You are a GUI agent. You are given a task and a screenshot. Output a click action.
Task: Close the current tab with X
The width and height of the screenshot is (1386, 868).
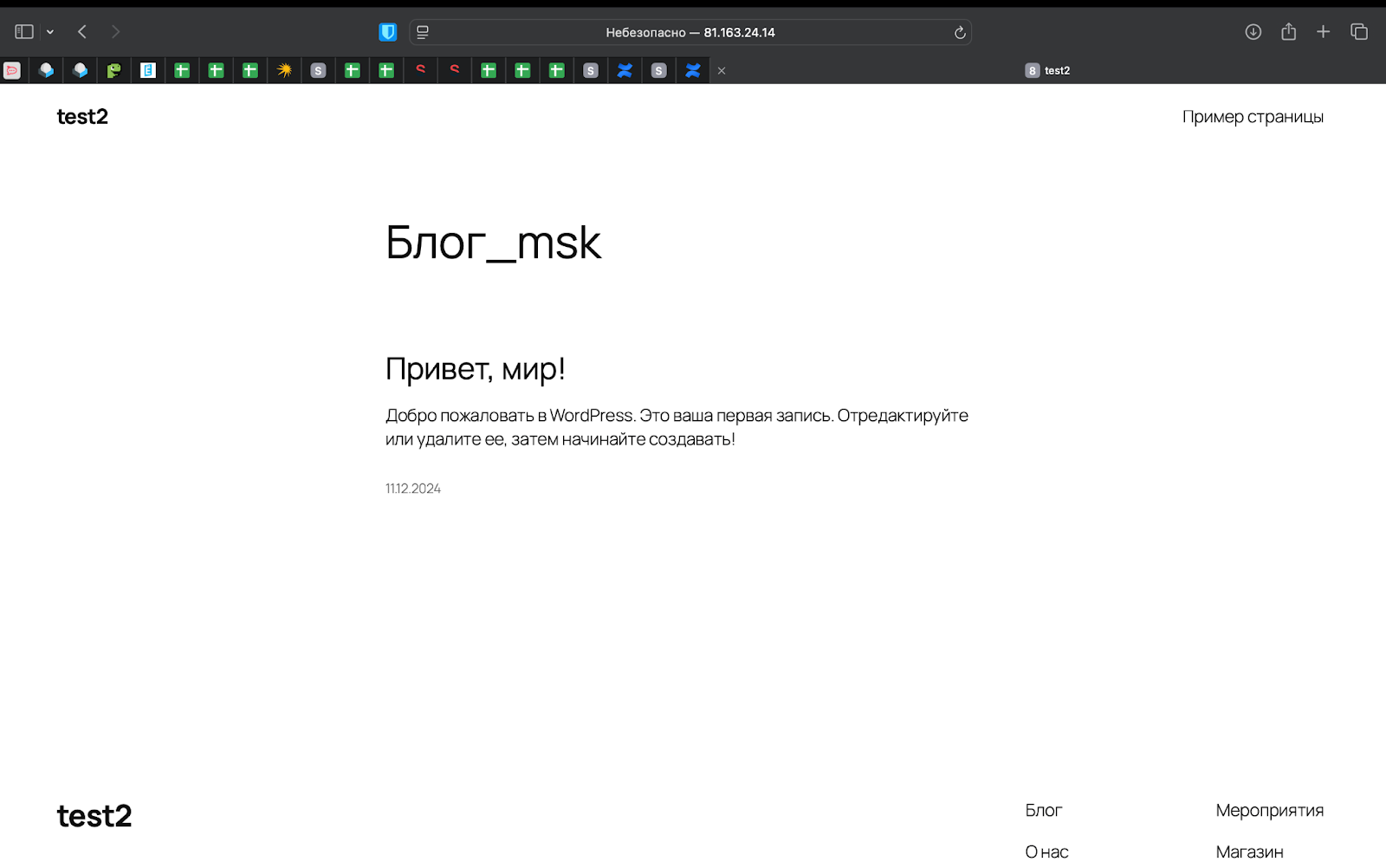722,71
